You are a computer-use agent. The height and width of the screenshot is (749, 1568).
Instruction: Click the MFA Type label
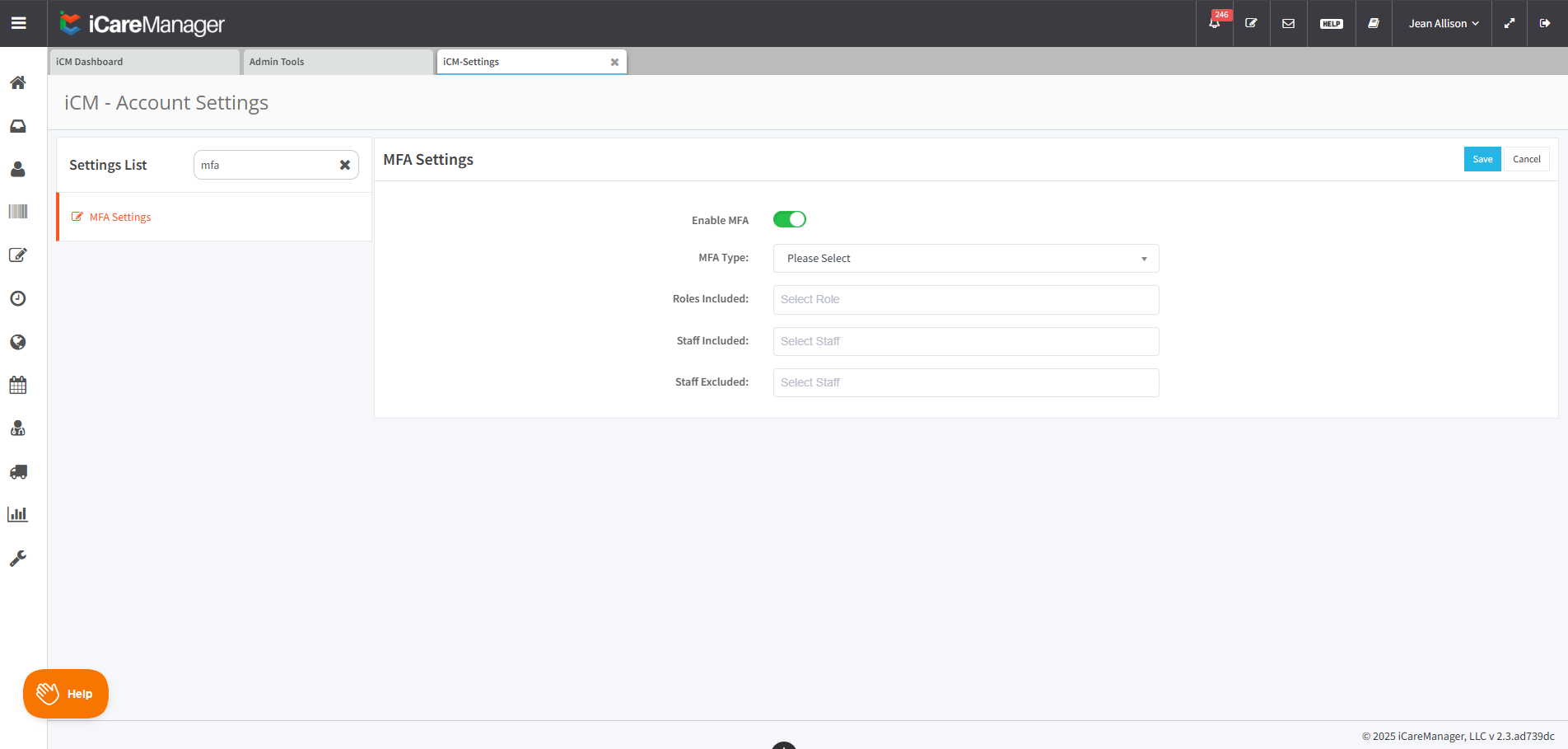(x=724, y=257)
